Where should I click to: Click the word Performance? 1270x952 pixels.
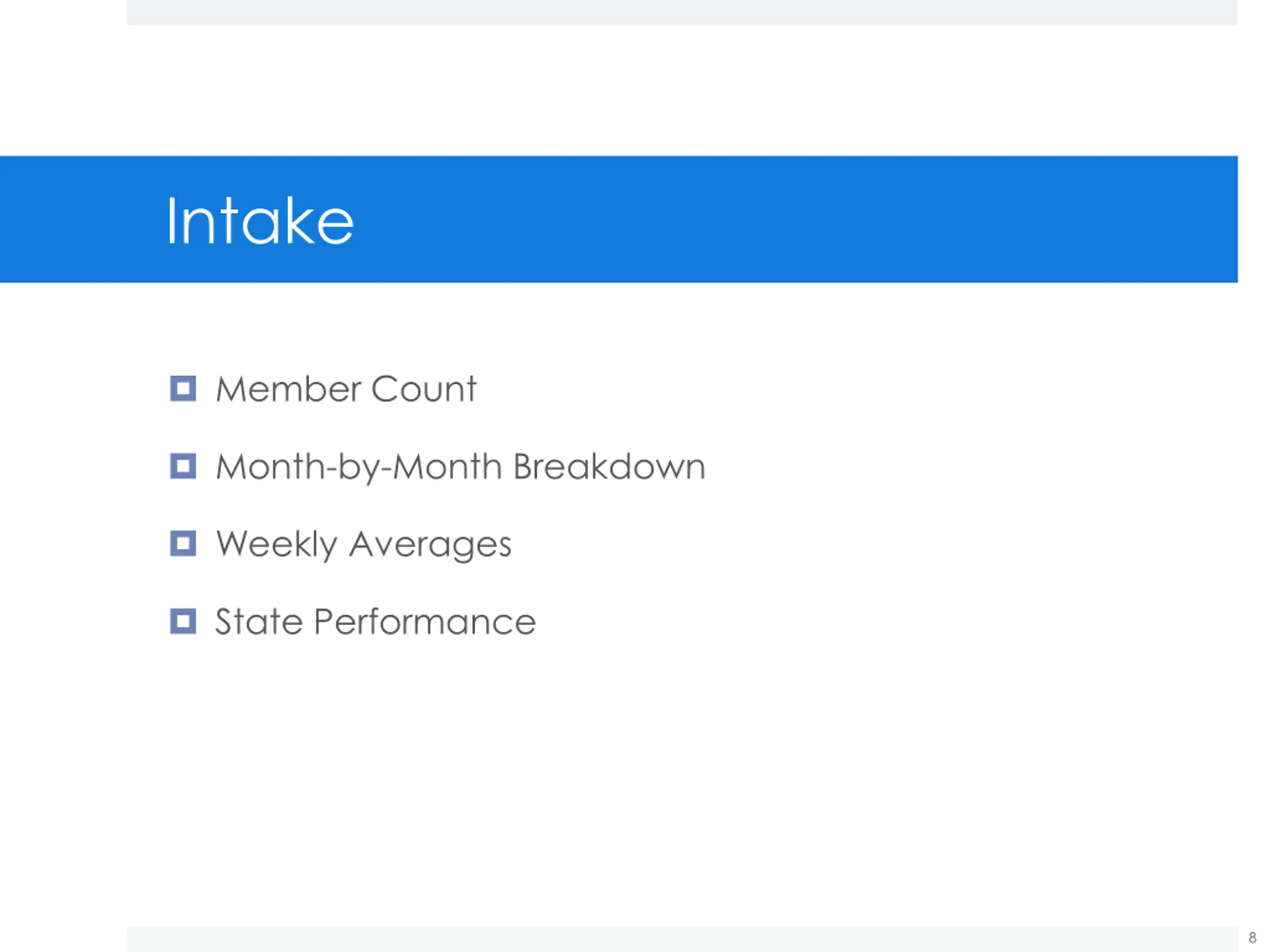425,621
